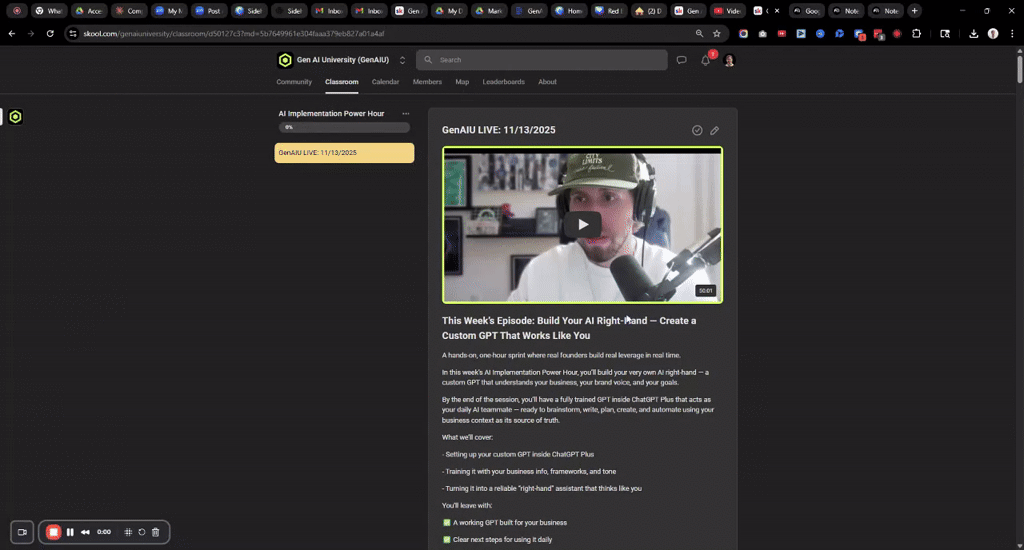The height and width of the screenshot is (550, 1024).
Task: Bookmark this page with the star icon
Action: click(x=716, y=33)
